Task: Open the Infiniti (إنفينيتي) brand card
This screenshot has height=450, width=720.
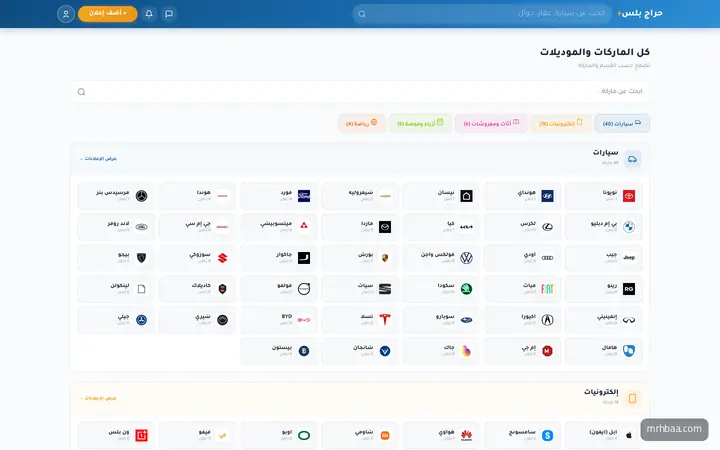Action: 603,320
